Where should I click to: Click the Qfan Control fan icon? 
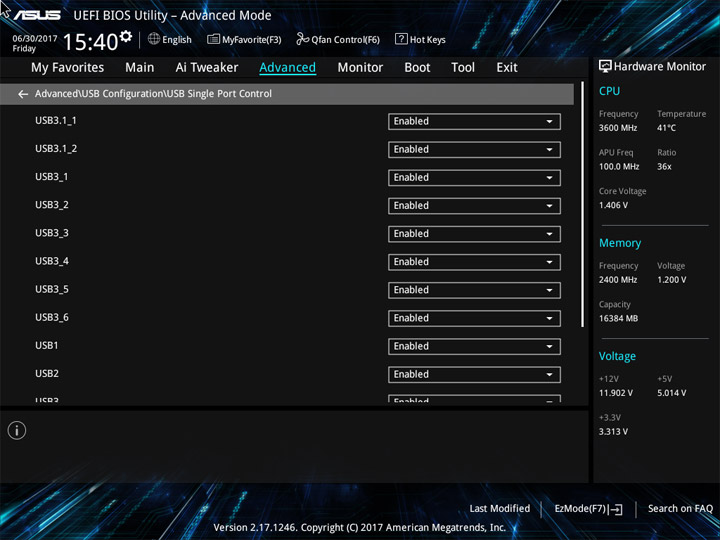(x=302, y=39)
